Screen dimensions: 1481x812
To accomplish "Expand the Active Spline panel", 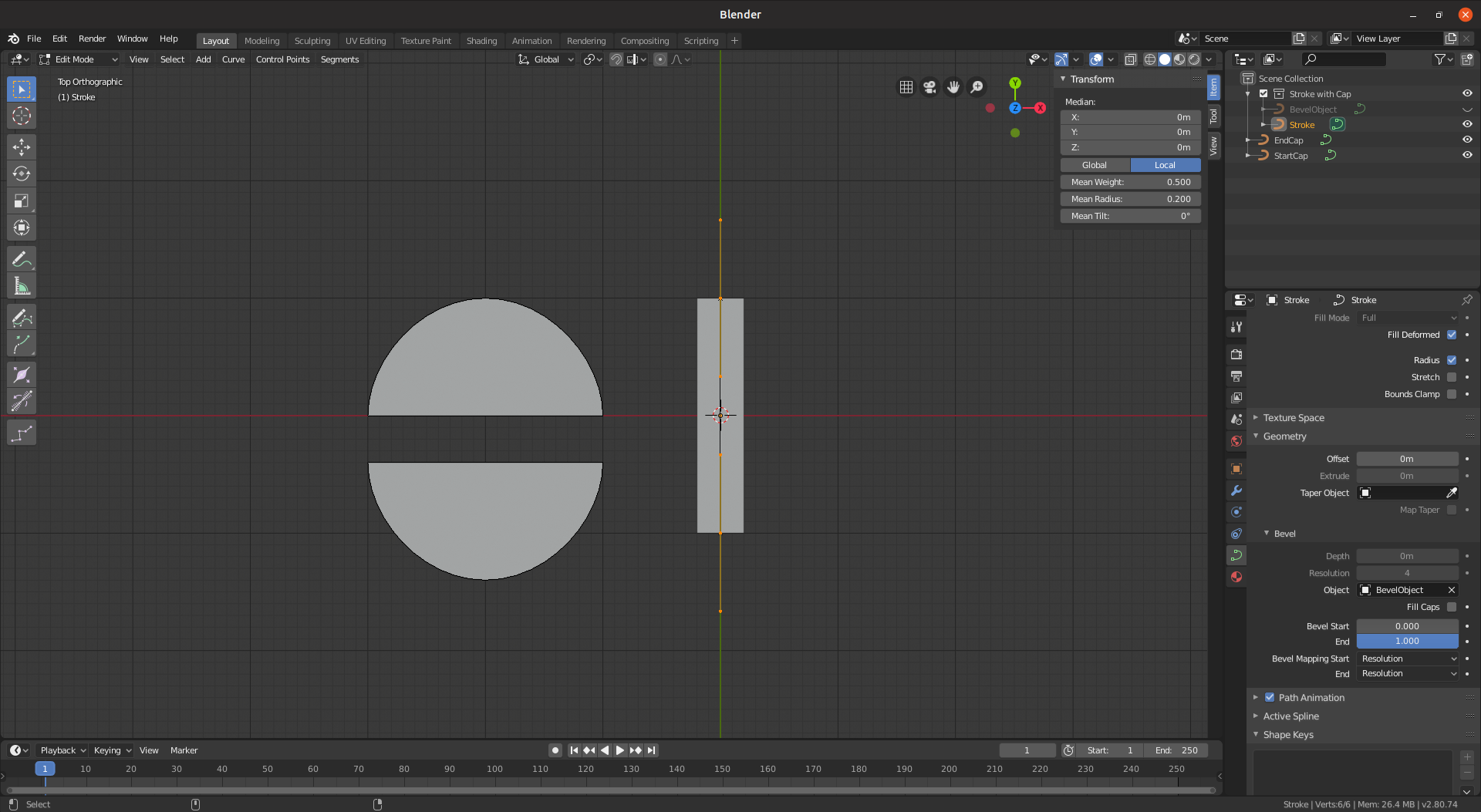I will click(x=1290, y=716).
